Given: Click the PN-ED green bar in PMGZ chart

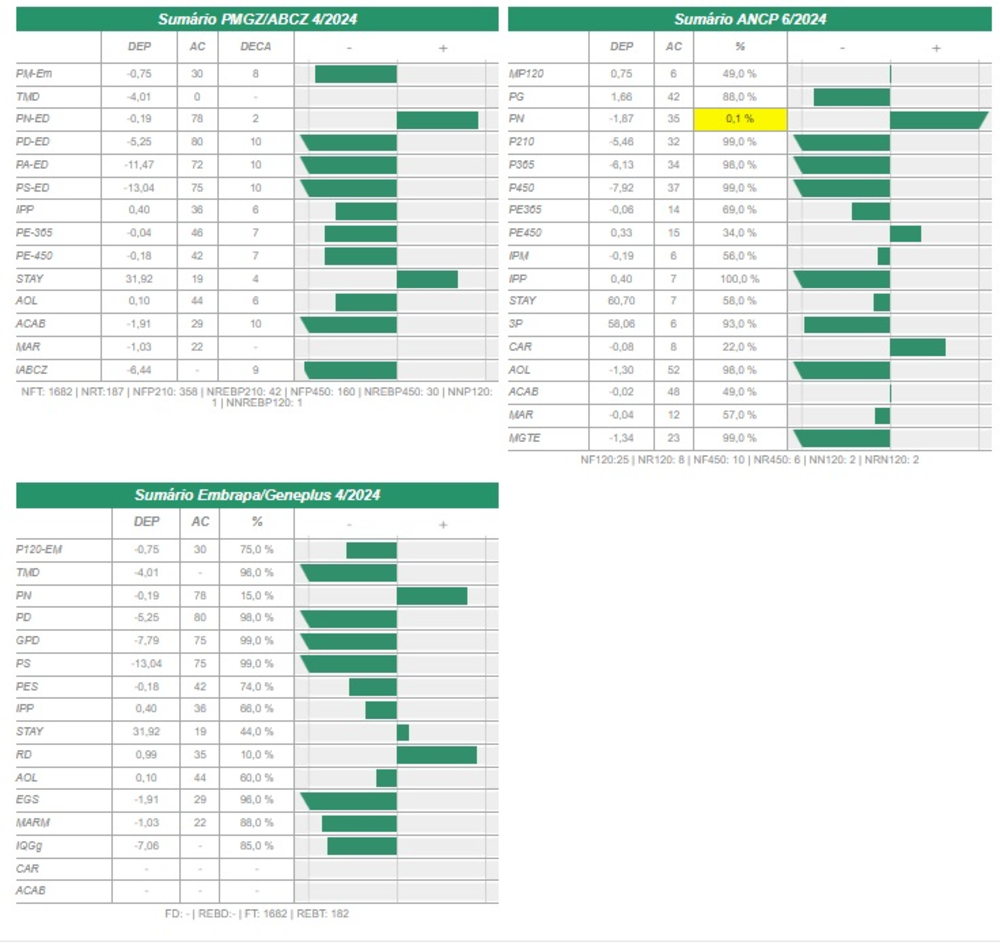Looking at the screenshot, I should 437,120.
